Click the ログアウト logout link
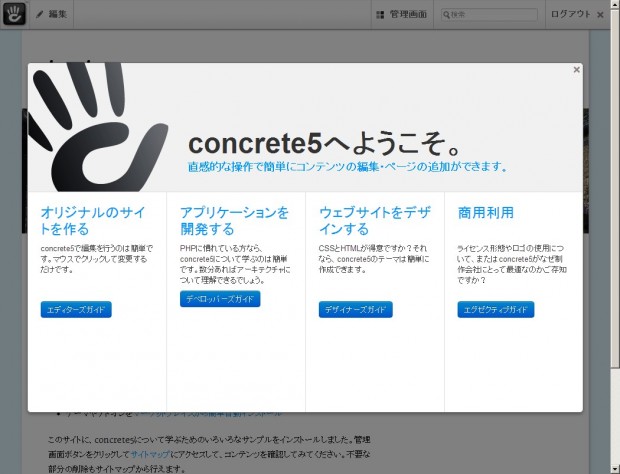The height and width of the screenshot is (474, 620). click(x=570, y=14)
